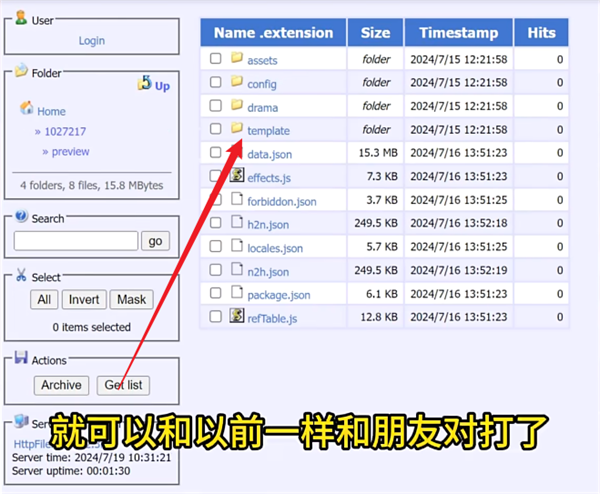Click the Up folder navigation icon
Viewport: 600px width, 494px height.
tap(145, 84)
